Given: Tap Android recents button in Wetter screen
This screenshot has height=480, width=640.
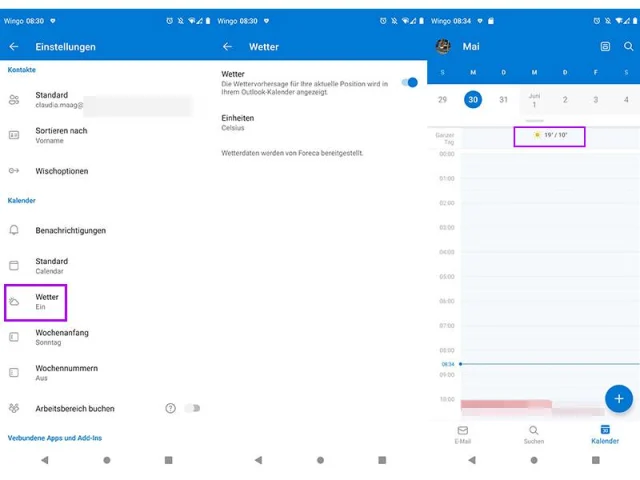Looking at the screenshot, I should 382,460.
